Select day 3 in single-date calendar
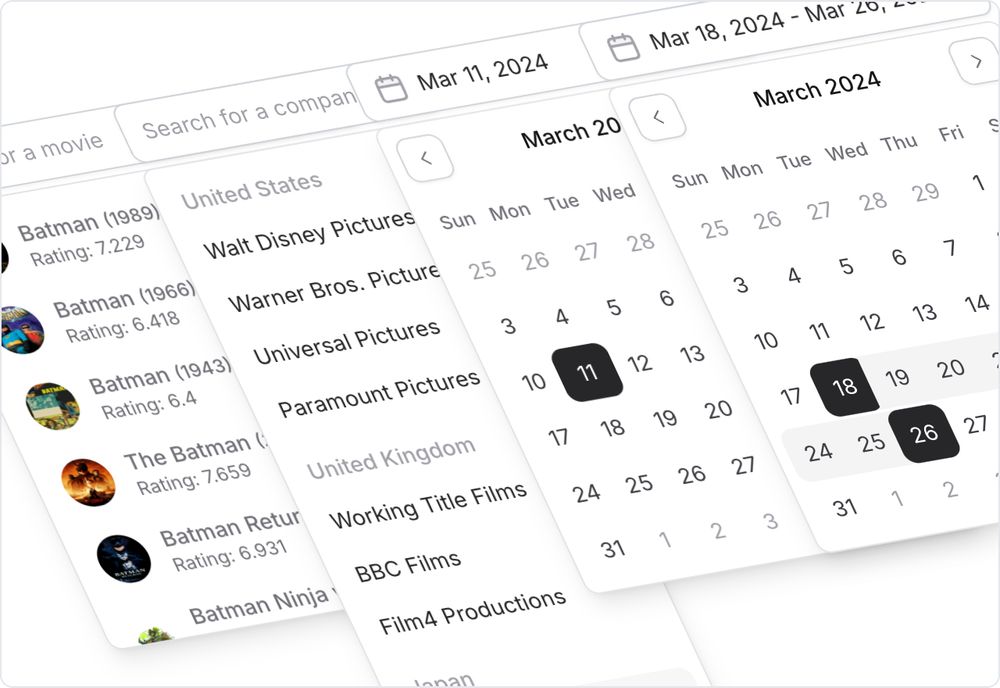 [x=508, y=326]
